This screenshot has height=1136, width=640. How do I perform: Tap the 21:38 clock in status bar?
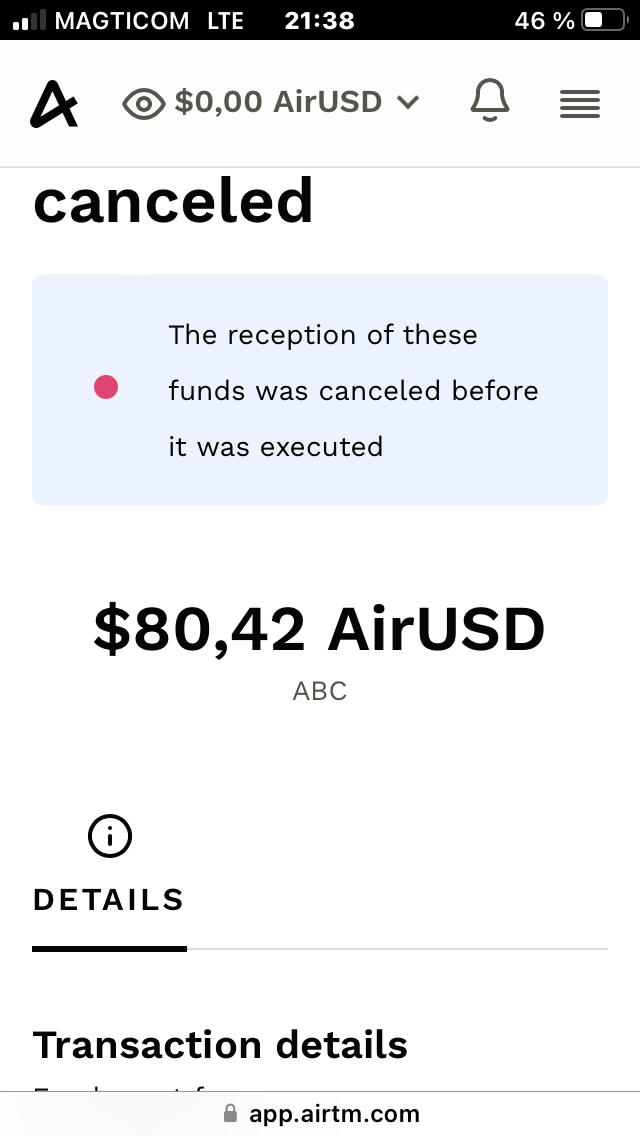coord(319,20)
